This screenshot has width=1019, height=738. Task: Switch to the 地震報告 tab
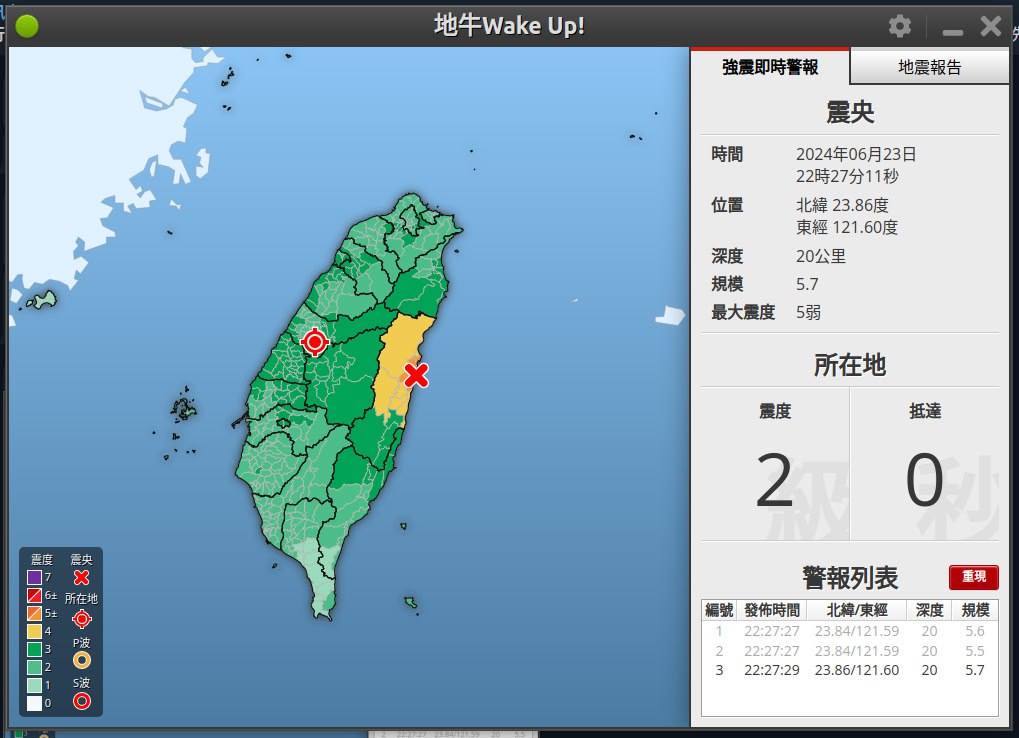929,67
